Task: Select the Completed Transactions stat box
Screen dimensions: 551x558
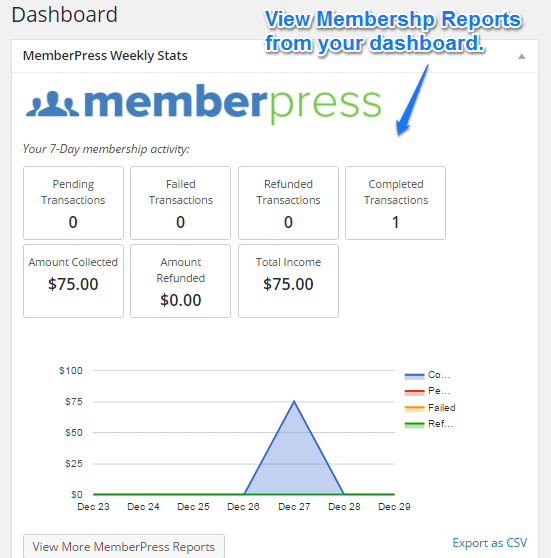Action: pos(395,203)
